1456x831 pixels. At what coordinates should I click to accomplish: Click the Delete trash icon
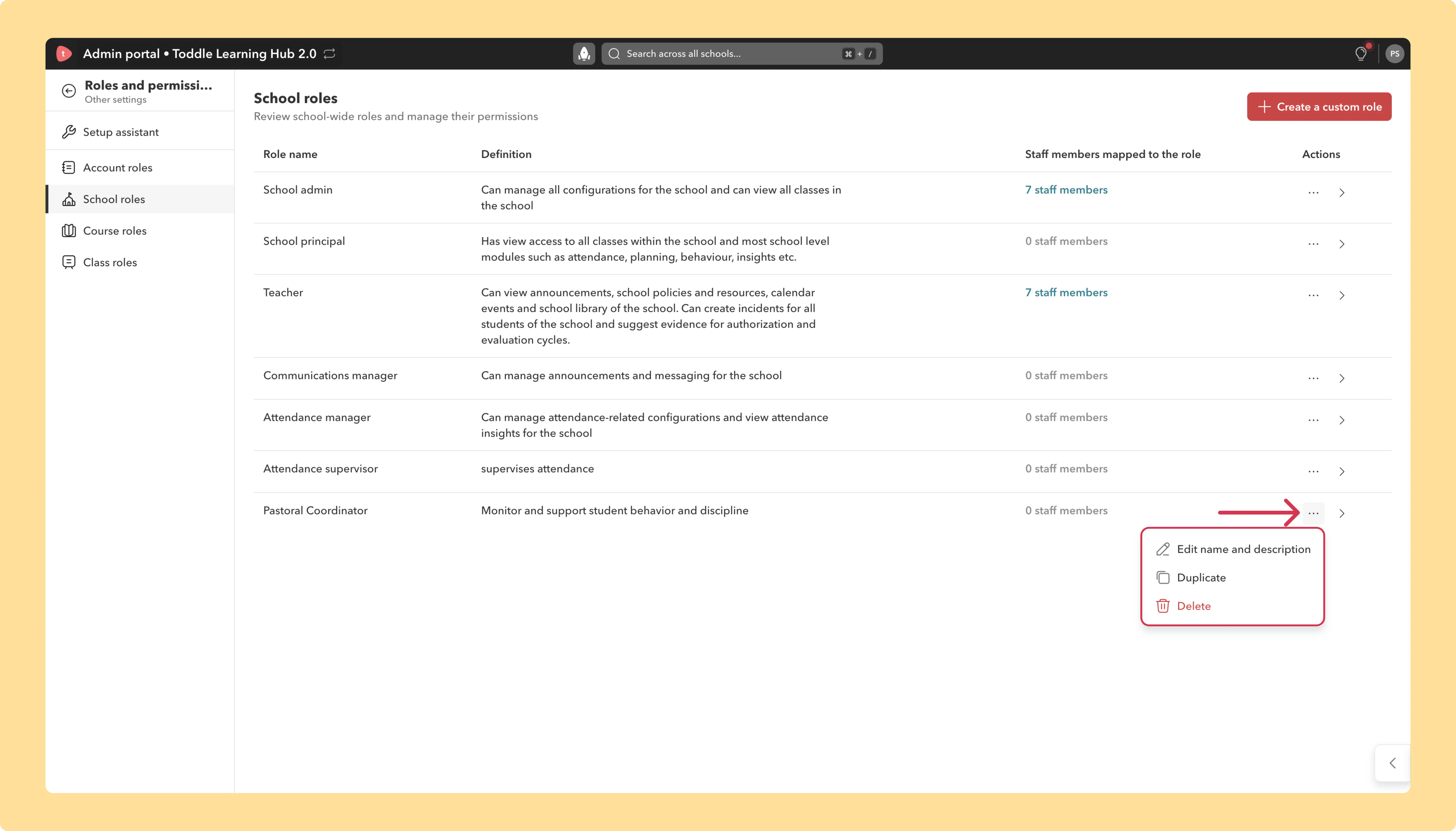tap(1163, 606)
